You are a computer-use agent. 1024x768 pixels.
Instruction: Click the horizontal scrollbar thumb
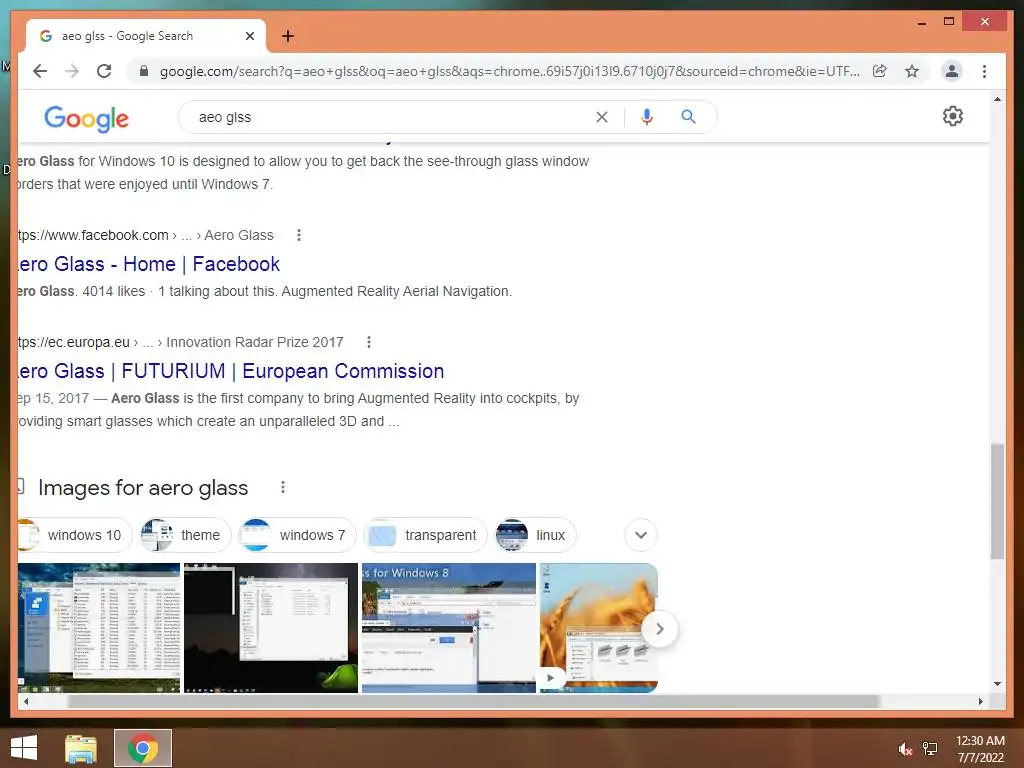point(473,701)
